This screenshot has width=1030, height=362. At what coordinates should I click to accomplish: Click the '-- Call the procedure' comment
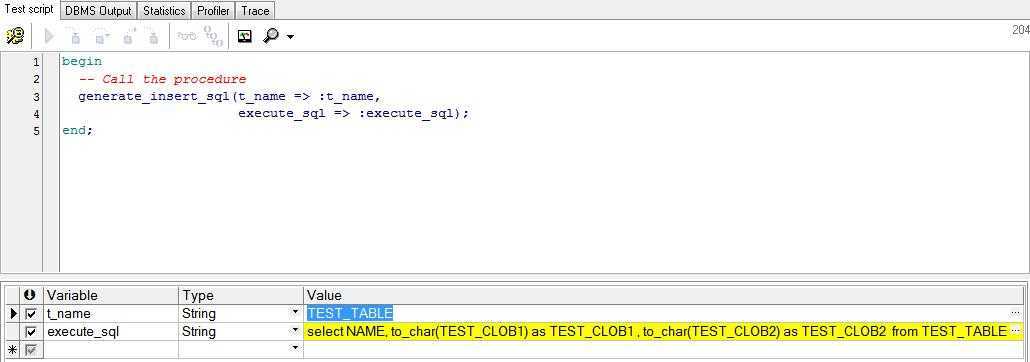click(x=162, y=79)
